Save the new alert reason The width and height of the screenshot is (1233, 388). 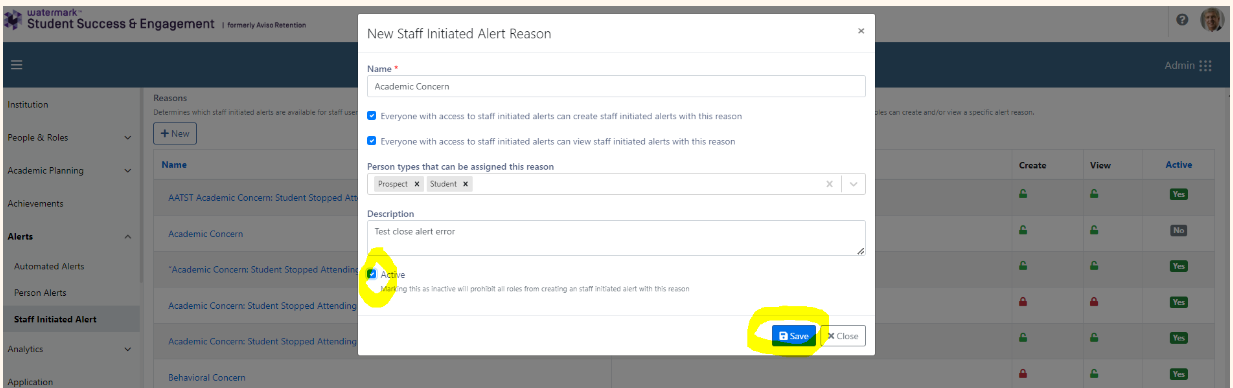793,336
